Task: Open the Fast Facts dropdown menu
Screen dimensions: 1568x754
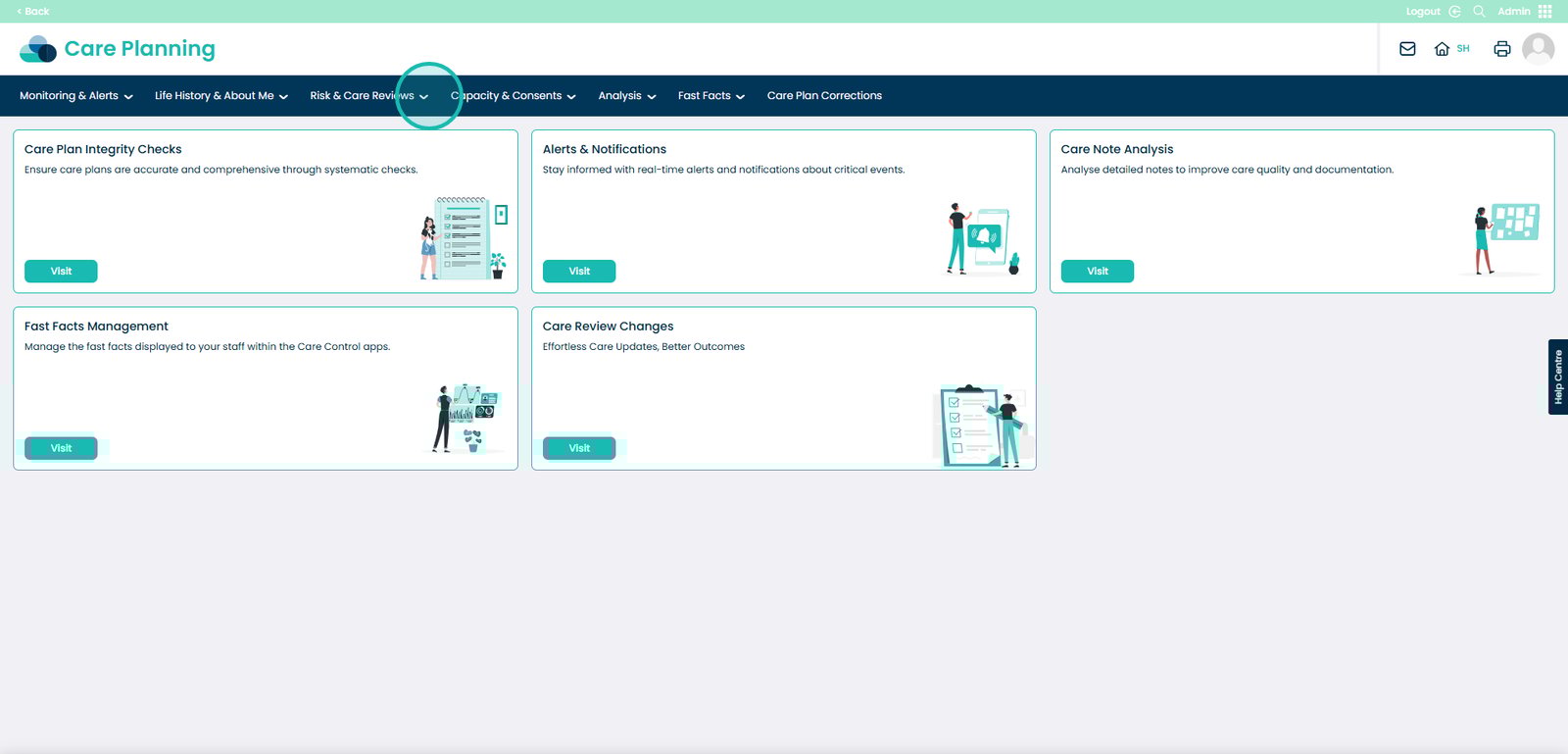Action: click(x=710, y=96)
